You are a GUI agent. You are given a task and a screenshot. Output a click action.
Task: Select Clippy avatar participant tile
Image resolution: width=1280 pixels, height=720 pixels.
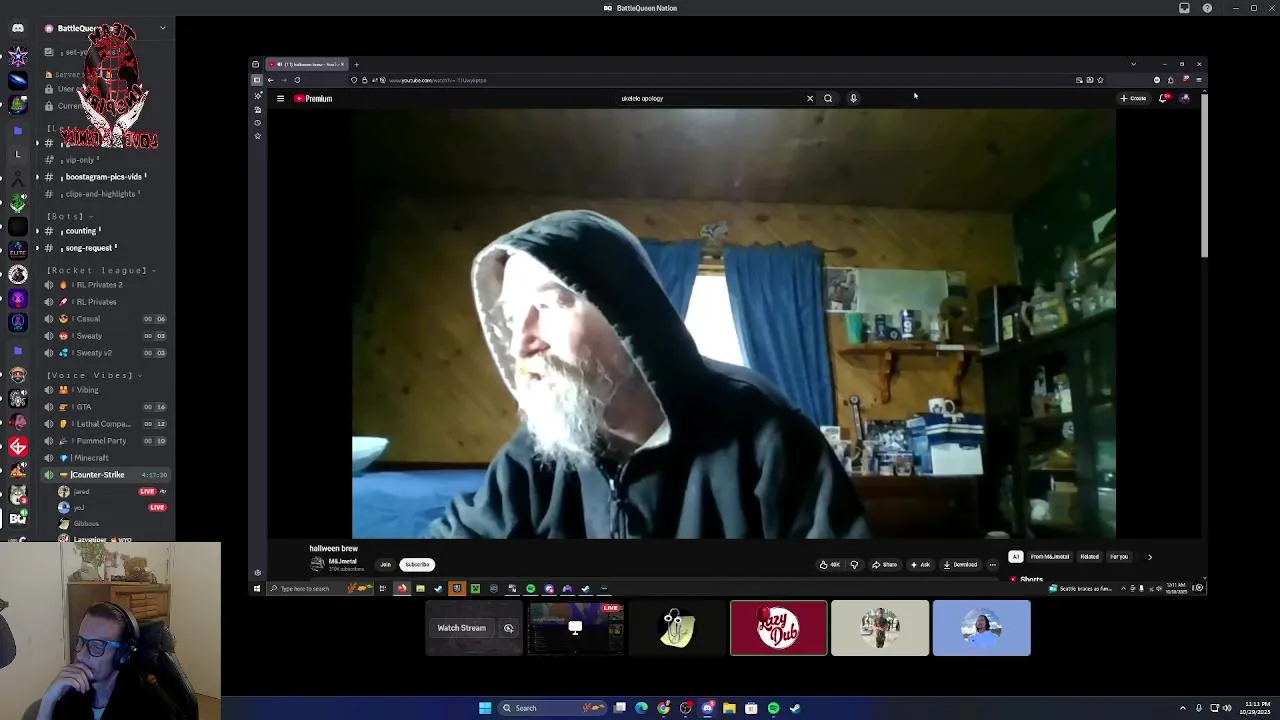coord(677,628)
